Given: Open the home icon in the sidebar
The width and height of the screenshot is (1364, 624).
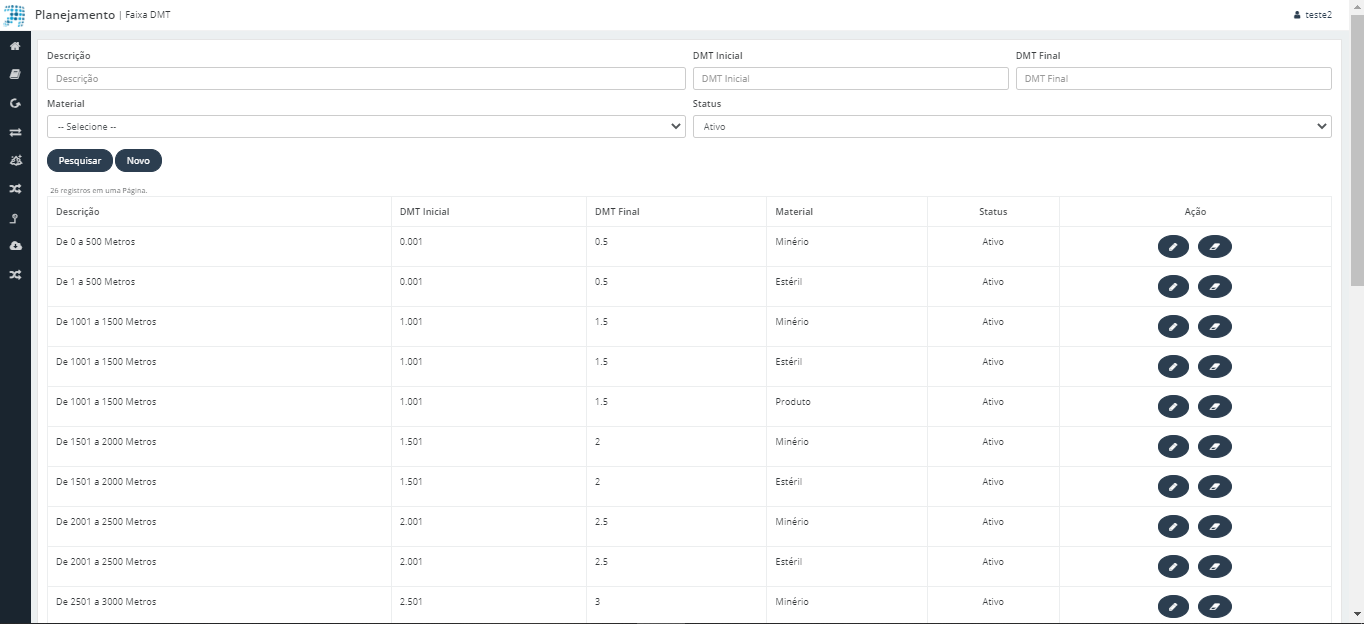Looking at the screenshot, I should click(x=15, y=47).
